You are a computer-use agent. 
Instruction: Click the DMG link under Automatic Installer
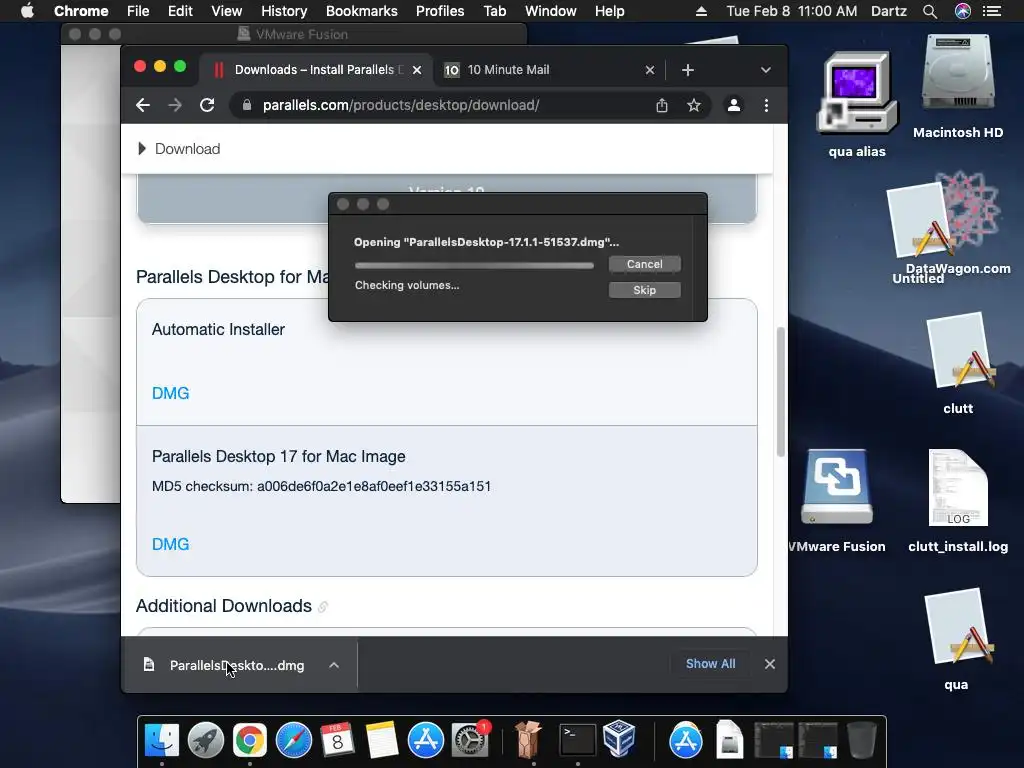tap(170, 393)
